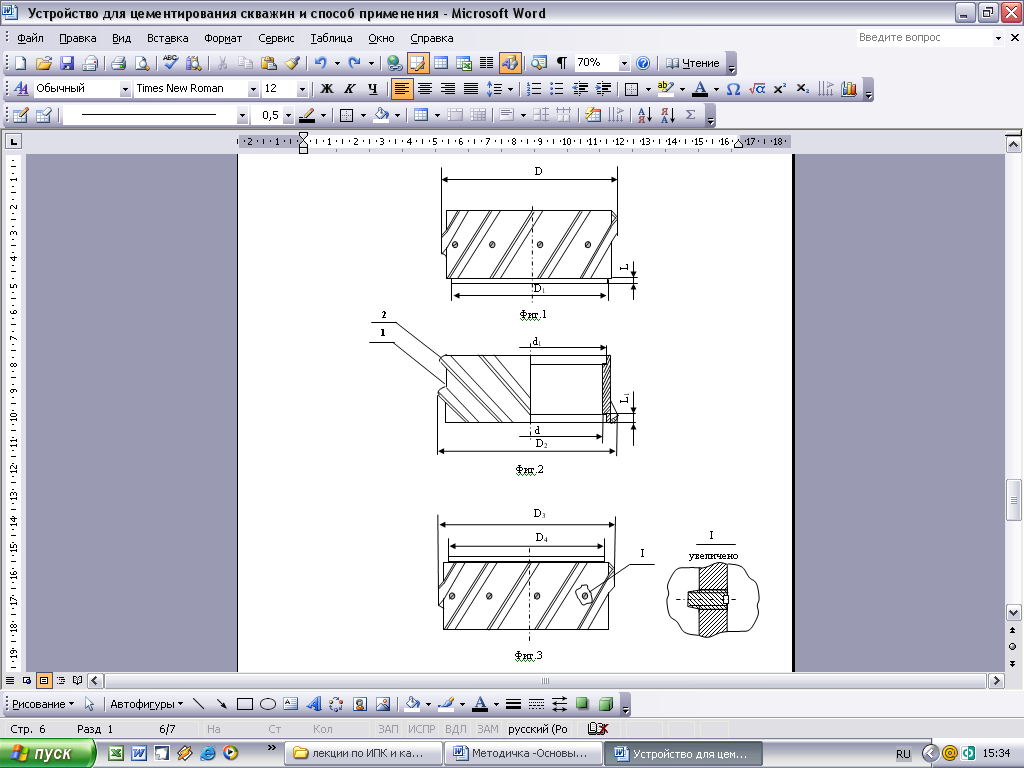Insert WordArt from the Drawing toolbar

coord(313,703)
